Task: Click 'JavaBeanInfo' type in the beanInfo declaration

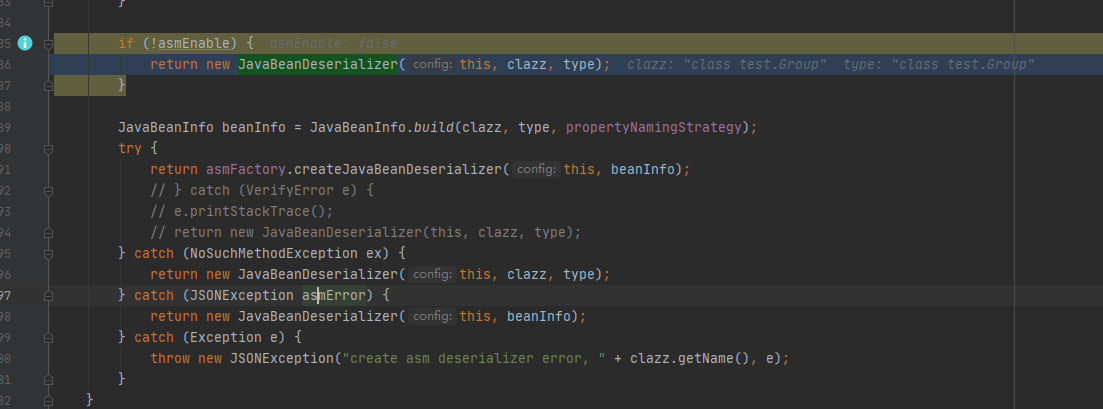Action: pos(166,127)
